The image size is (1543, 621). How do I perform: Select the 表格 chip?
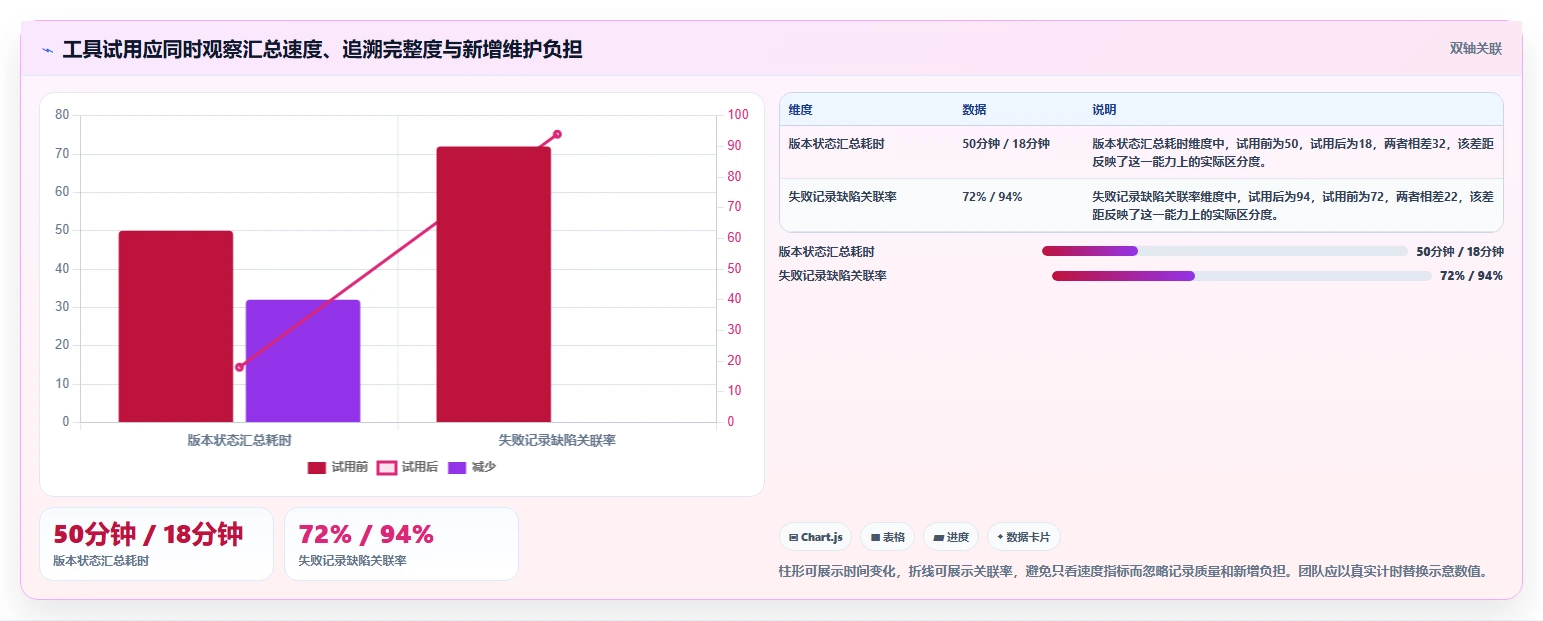tap(887, 537)
